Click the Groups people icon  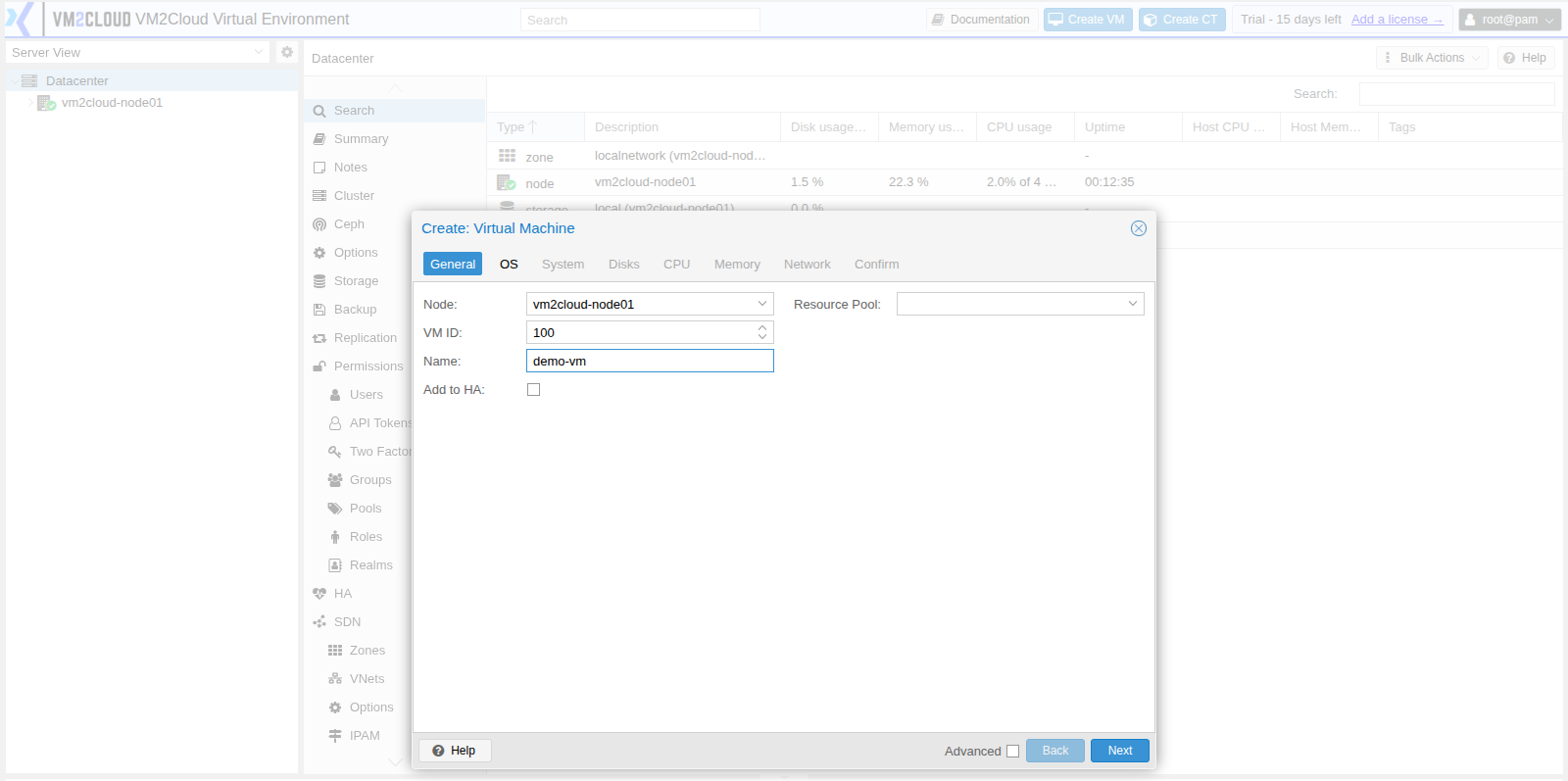(x=335, y=480)
